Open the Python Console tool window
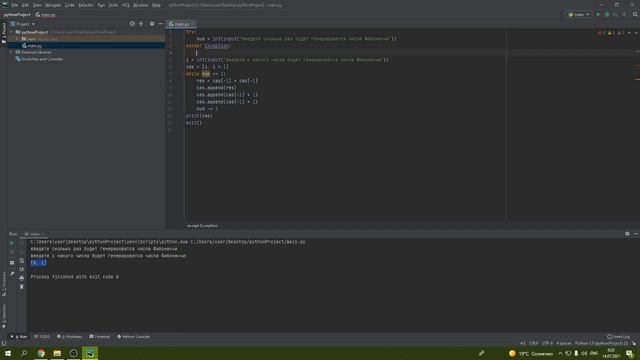 point(133,337)
